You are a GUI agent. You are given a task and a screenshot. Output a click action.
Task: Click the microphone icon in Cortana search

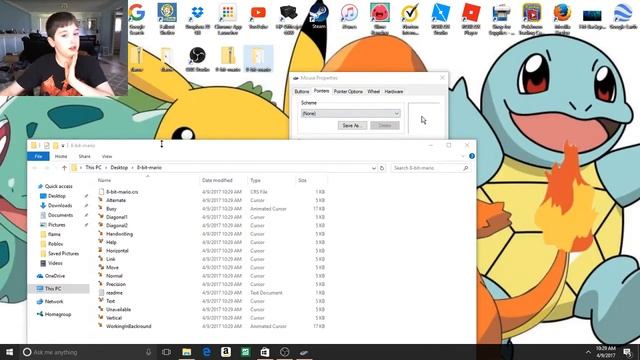click(x=149, y=352)
